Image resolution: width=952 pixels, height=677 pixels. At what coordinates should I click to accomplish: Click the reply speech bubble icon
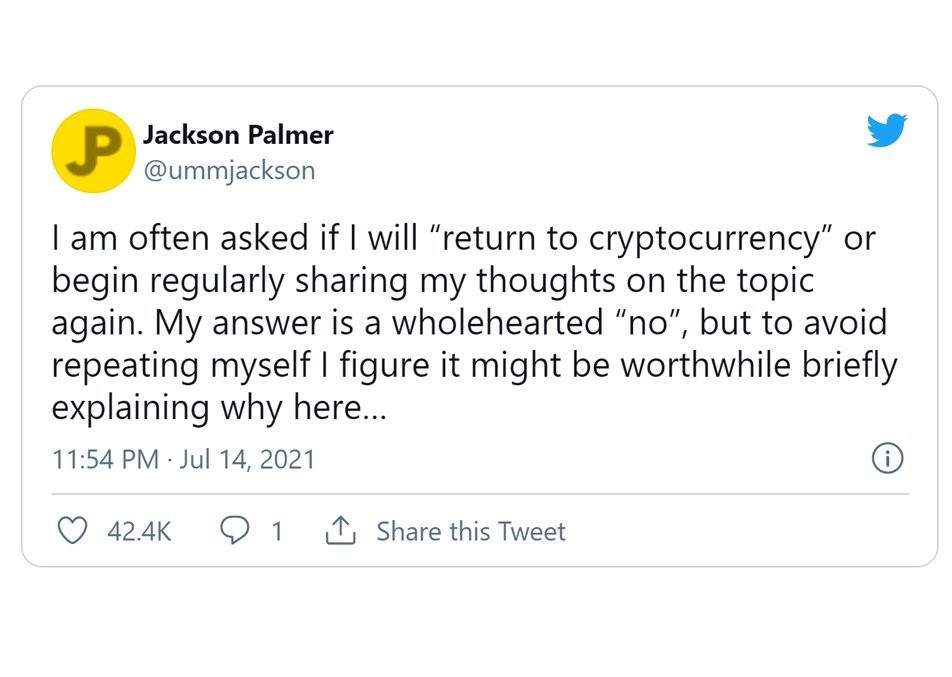[x=234, y=530]
